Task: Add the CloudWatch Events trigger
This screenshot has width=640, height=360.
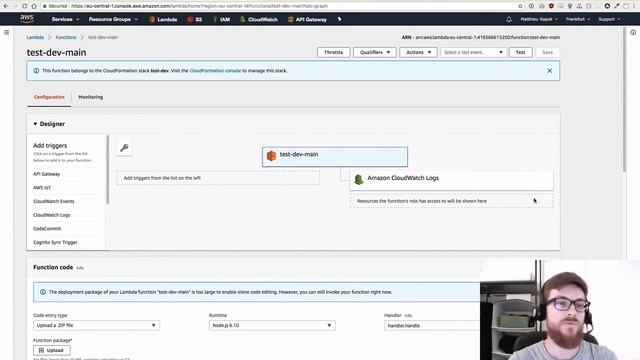Action: [53, 201]
